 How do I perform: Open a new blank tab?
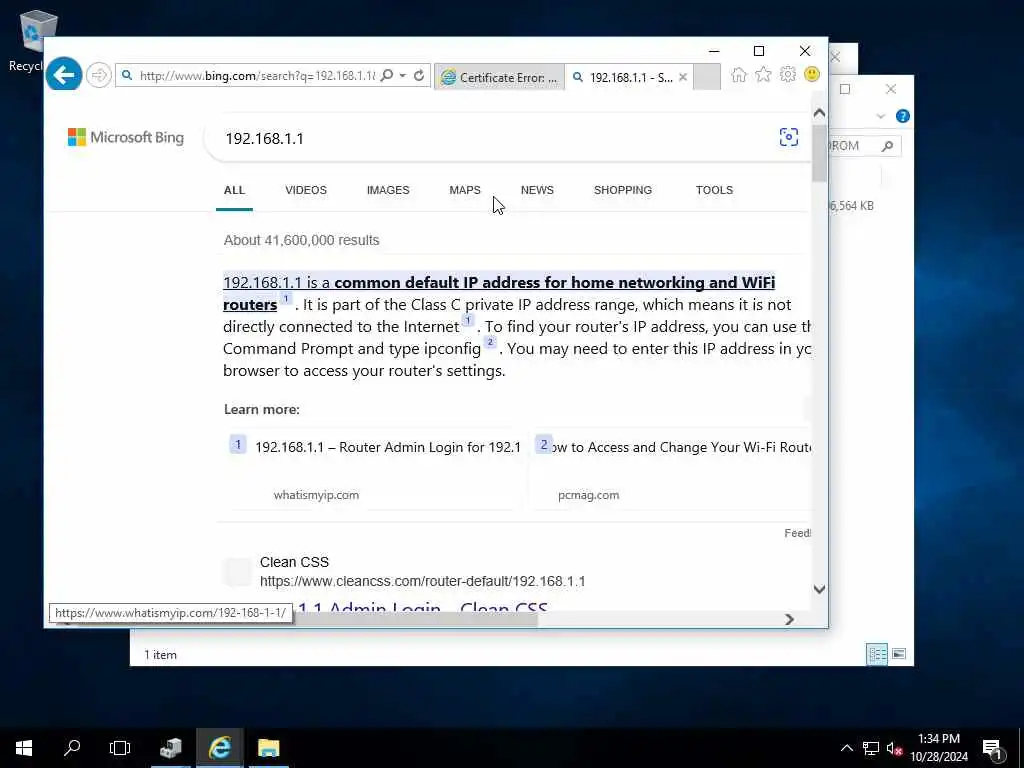707,77
